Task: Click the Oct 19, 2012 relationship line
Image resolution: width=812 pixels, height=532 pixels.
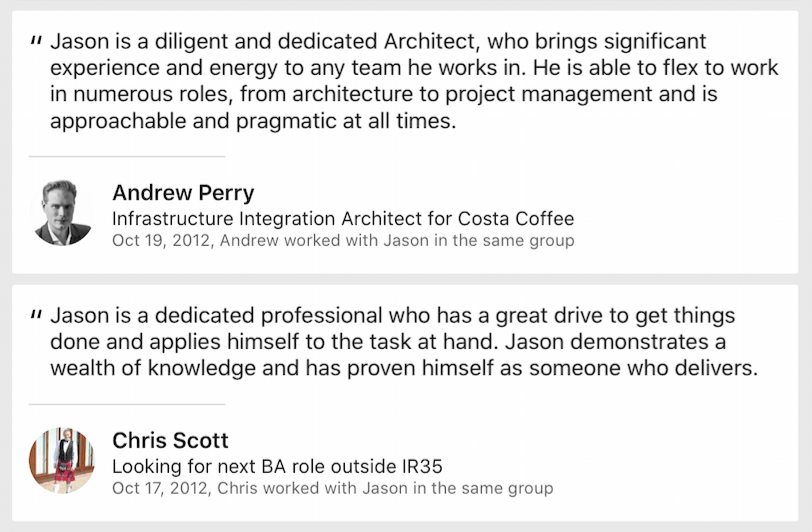Action: pos(342,240)
